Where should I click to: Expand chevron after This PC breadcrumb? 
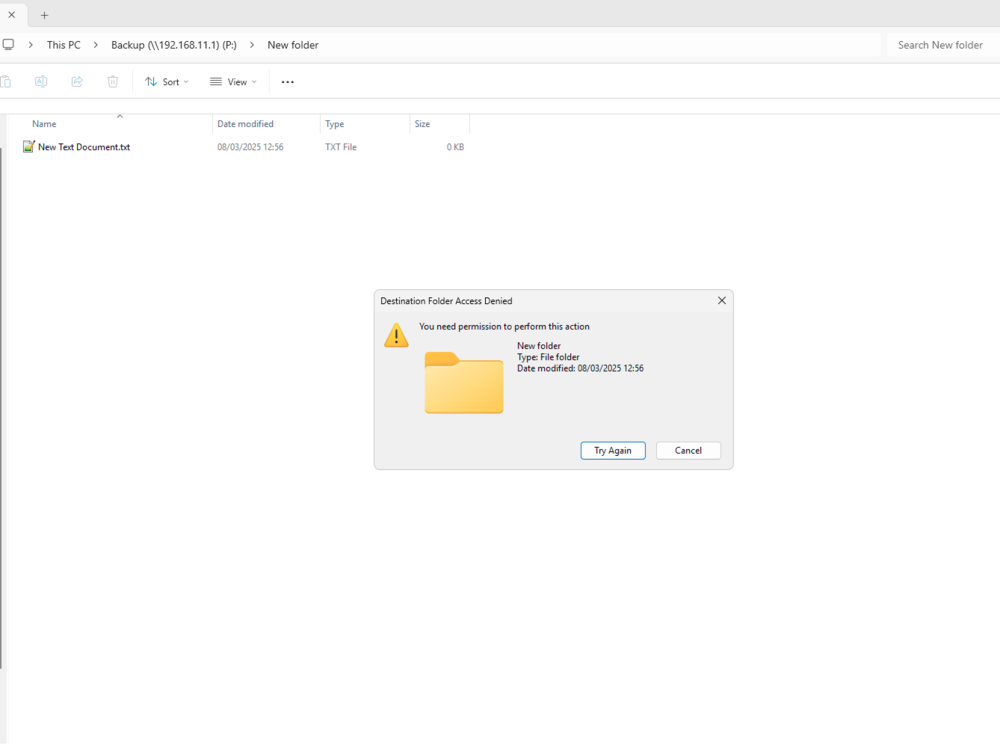tap(96, 45)
